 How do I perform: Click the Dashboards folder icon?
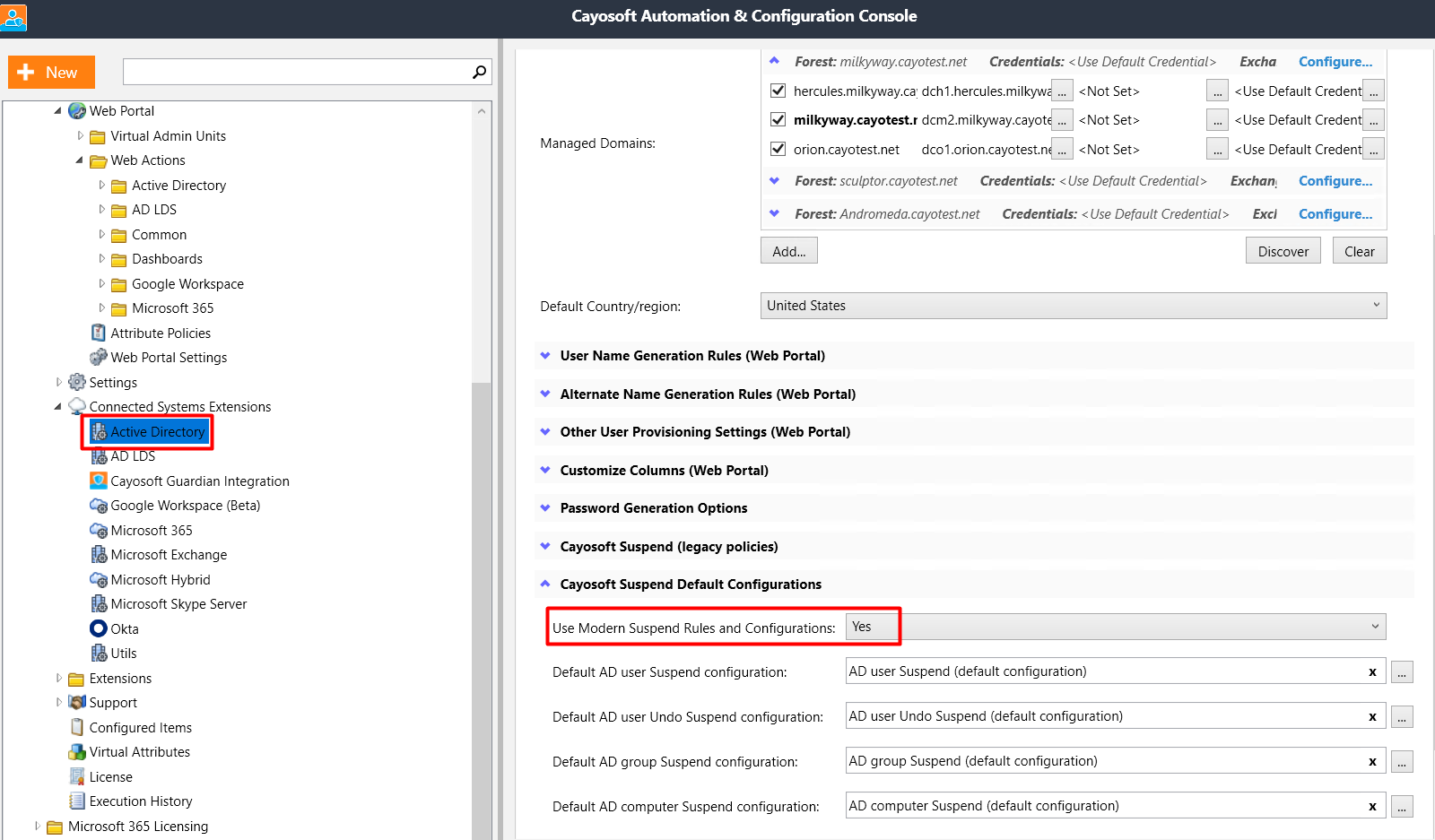[x=118, y=259]
